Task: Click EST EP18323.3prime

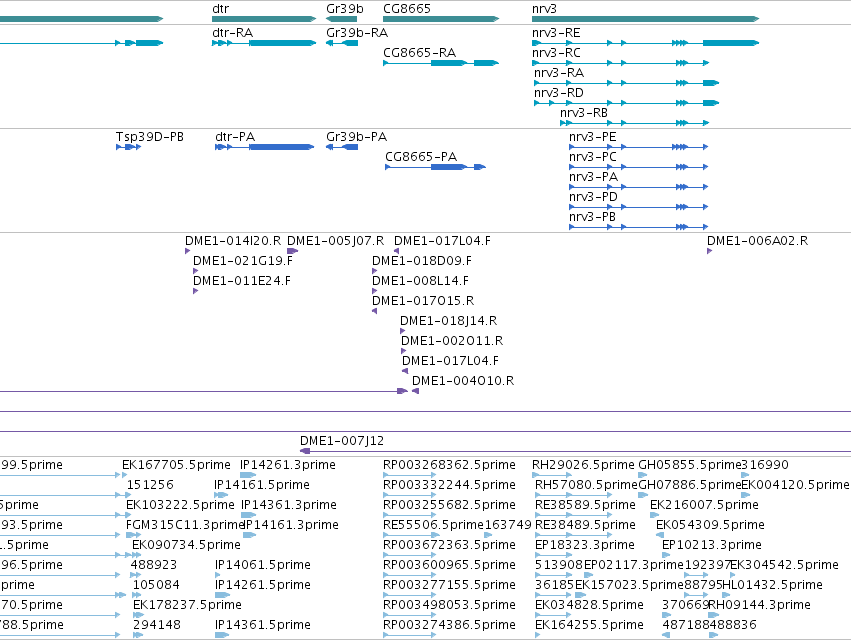Action: tap(585, 546)
